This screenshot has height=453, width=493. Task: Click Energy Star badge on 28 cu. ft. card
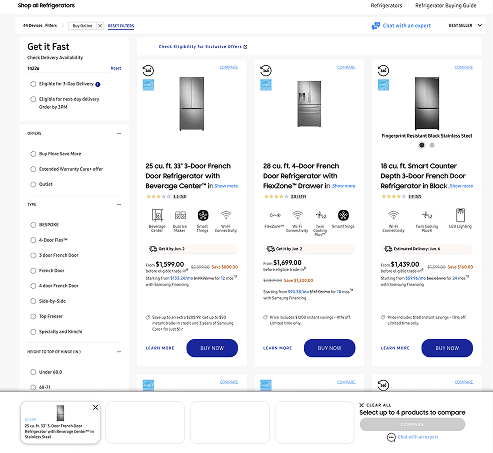(x=266, y=85)
